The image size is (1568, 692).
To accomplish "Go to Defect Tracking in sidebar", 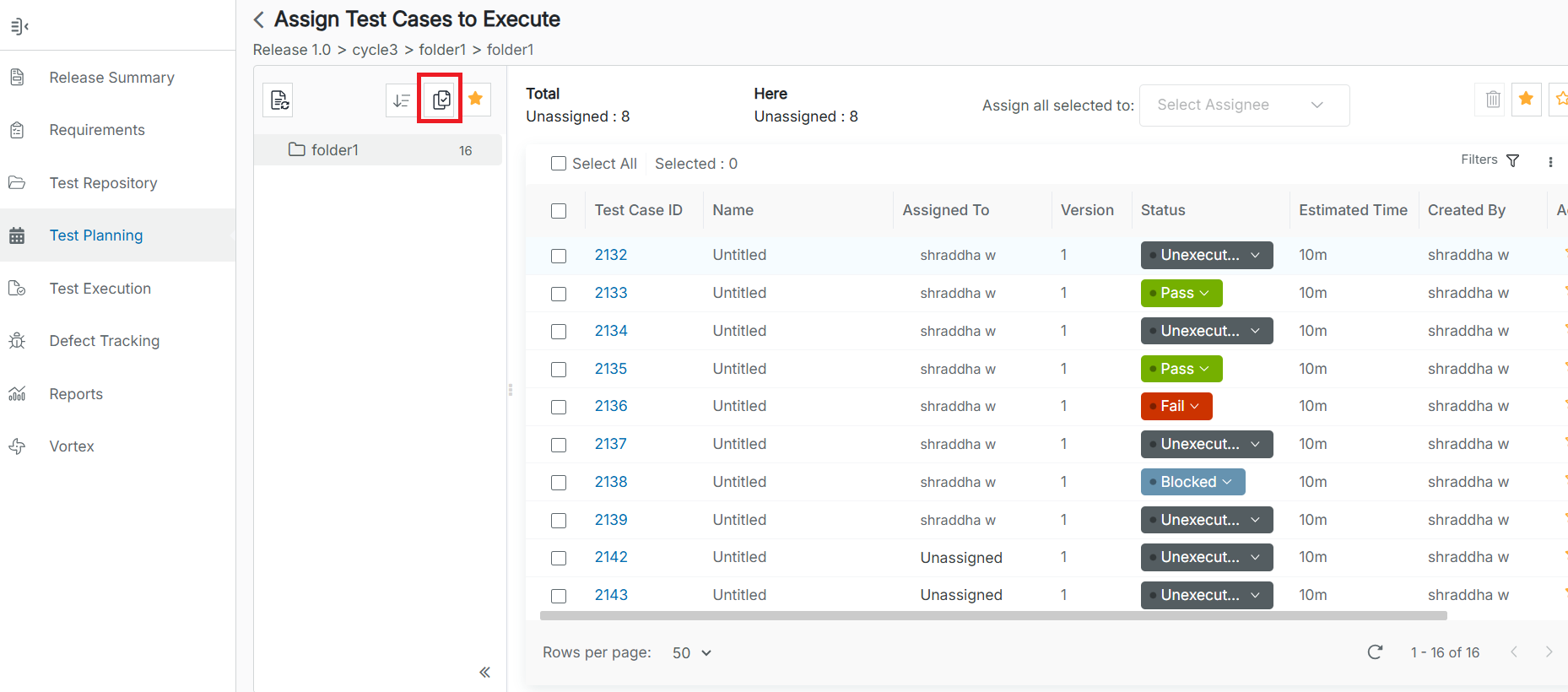I will pos(104,341).
